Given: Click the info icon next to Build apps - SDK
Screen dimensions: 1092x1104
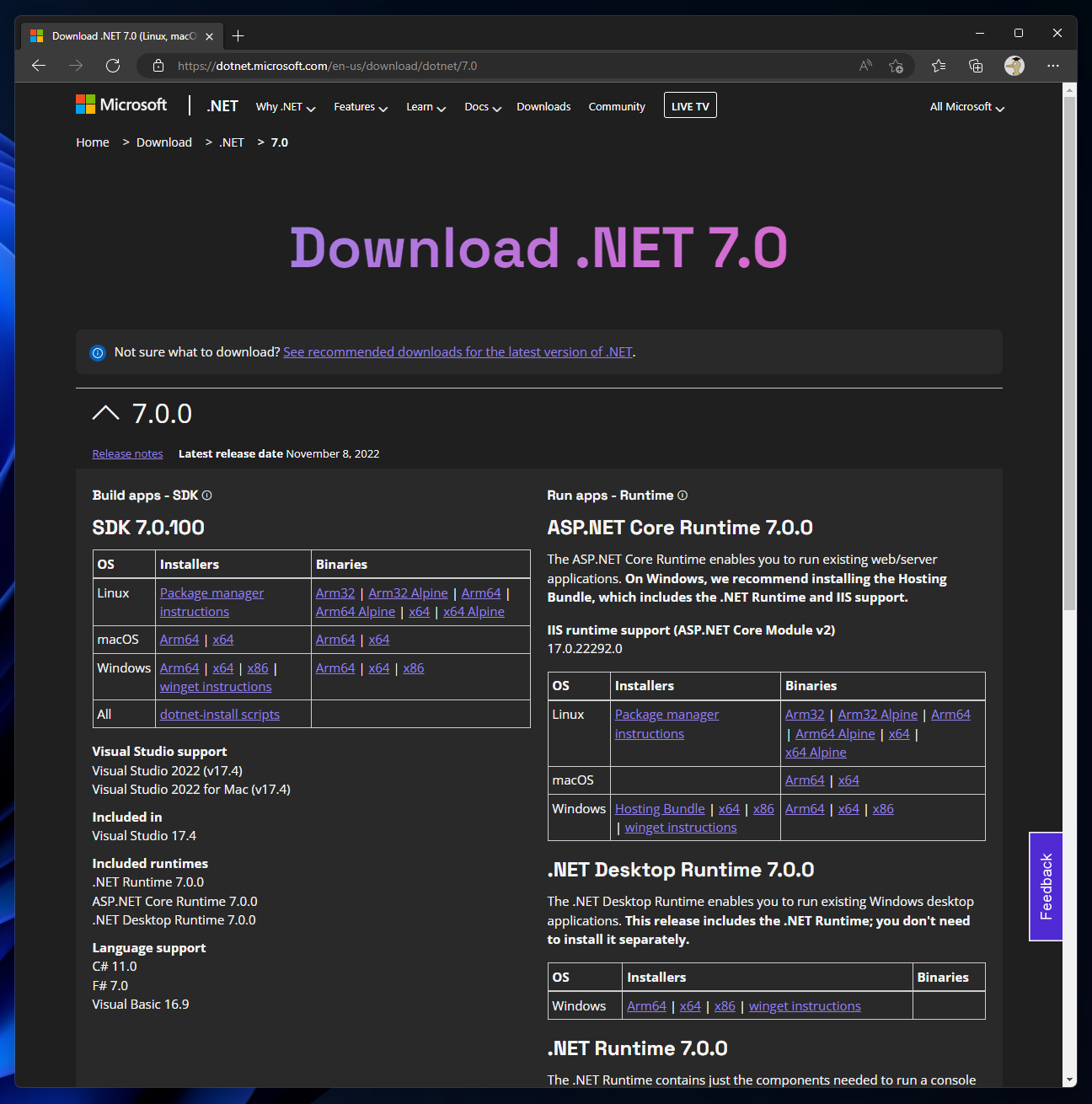Looking at the screenshot, I should click(x=207, y=496).
